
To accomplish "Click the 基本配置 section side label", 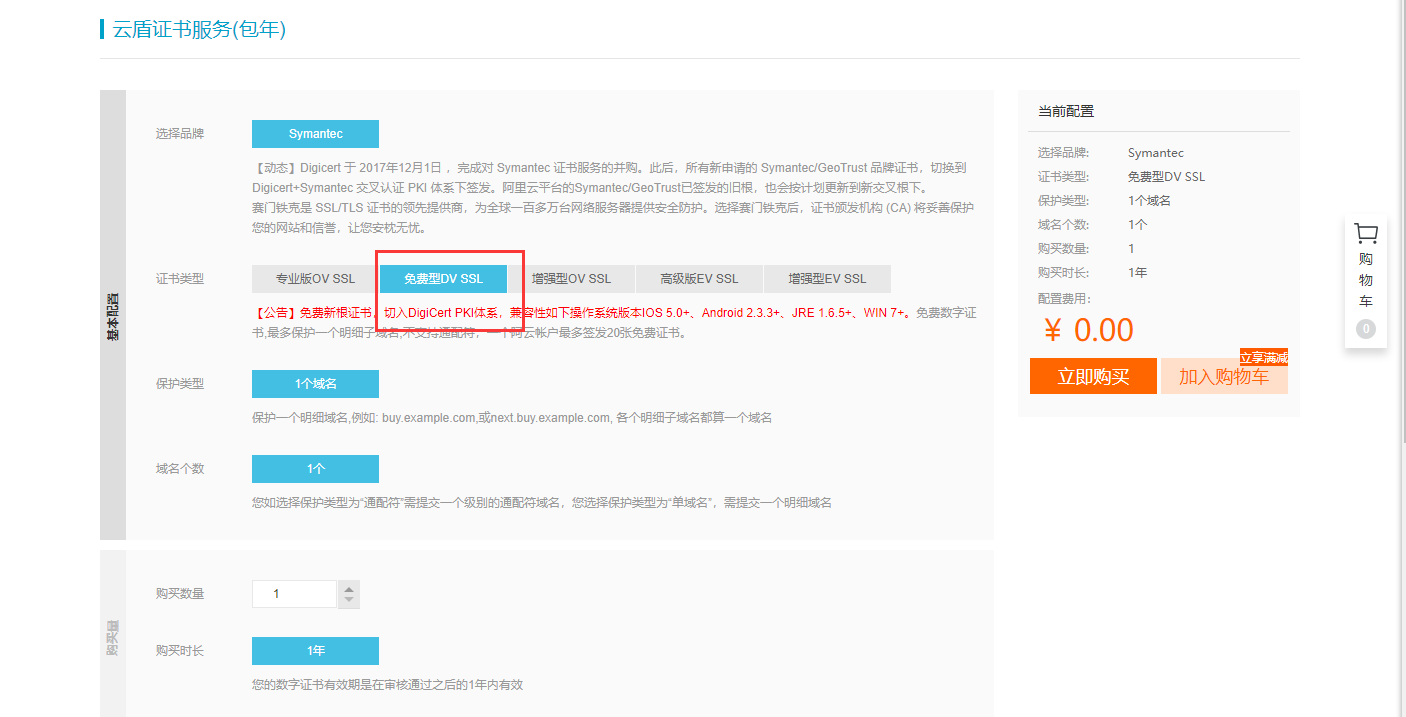I will 113,315.
